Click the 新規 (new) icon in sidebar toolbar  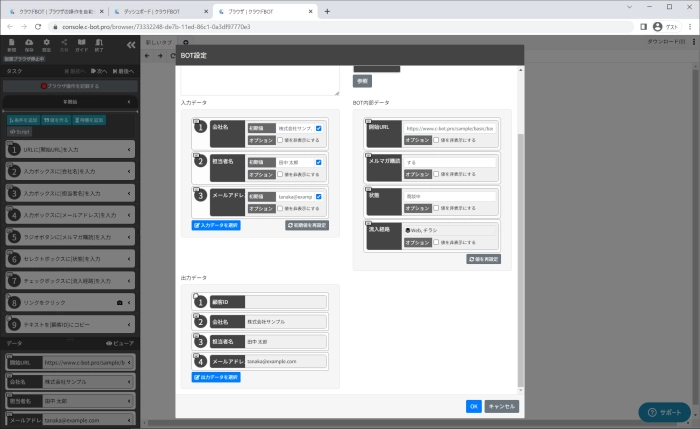point(12,45)
